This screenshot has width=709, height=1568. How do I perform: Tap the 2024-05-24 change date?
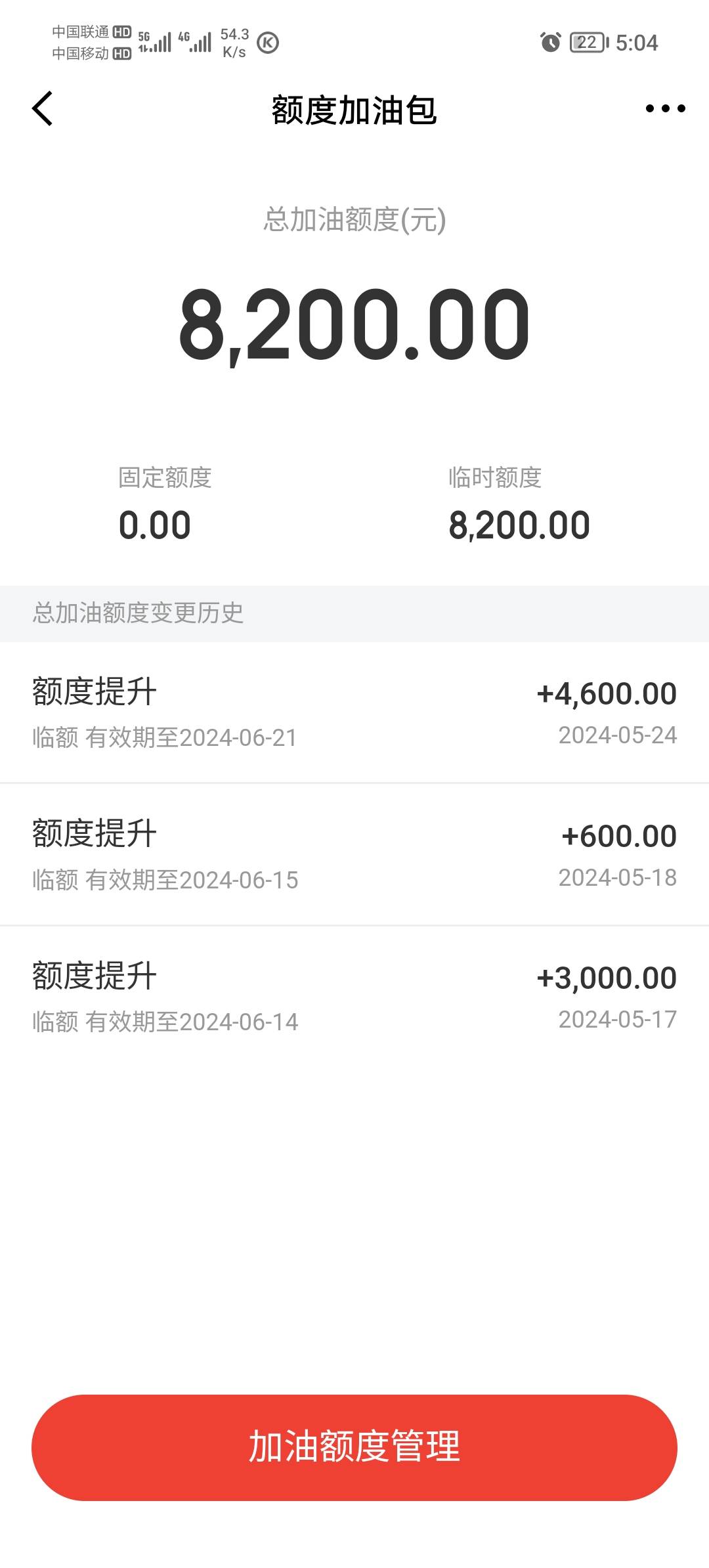pyautogui.click(x=617, y=735)
